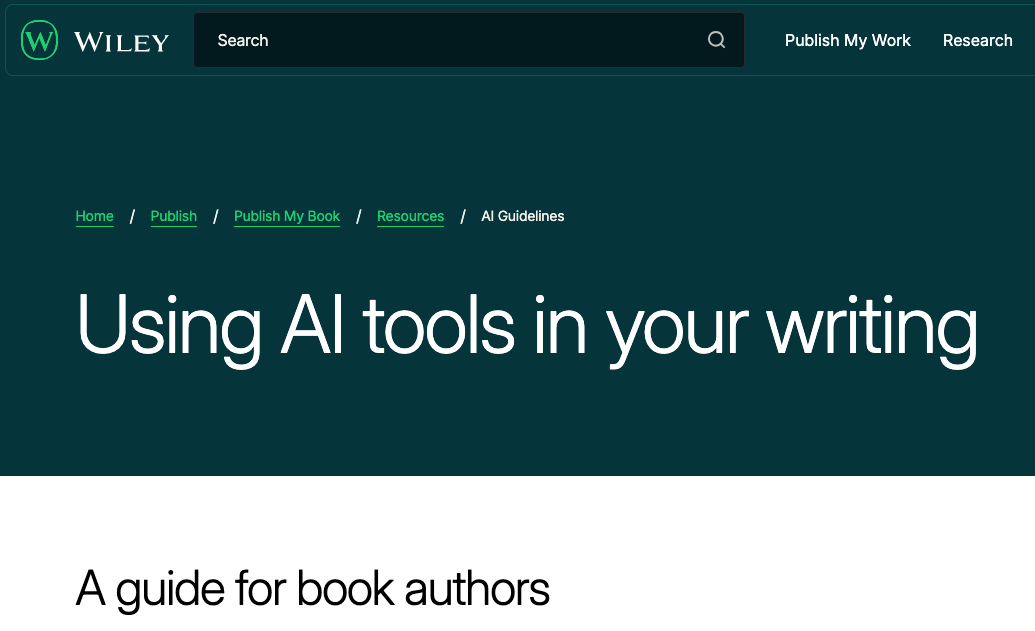Screen dimensions: 1035x631
Task: Click the slash between Publish and Publish My Book
Action: pos(215,216)
